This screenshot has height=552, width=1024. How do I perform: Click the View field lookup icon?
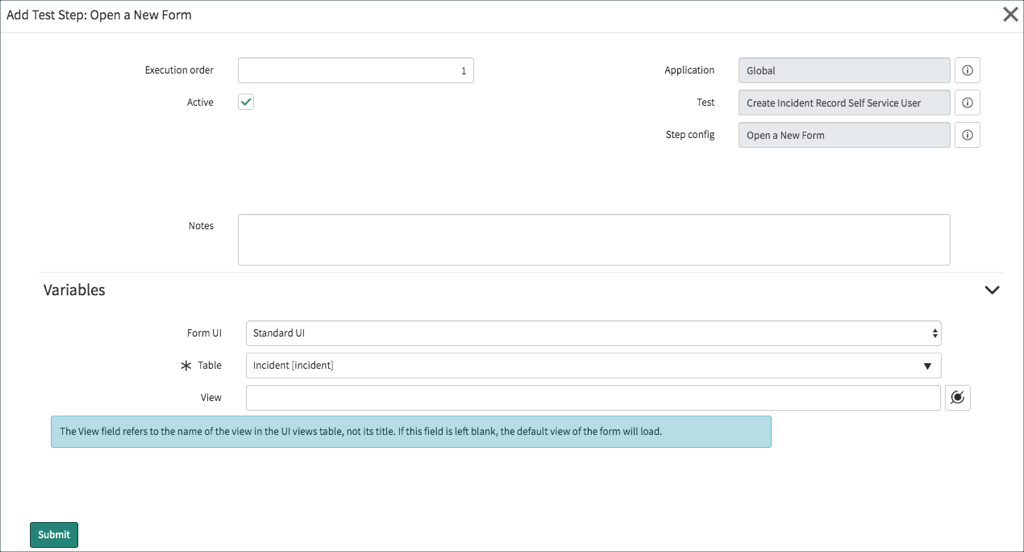coord(957,398)
